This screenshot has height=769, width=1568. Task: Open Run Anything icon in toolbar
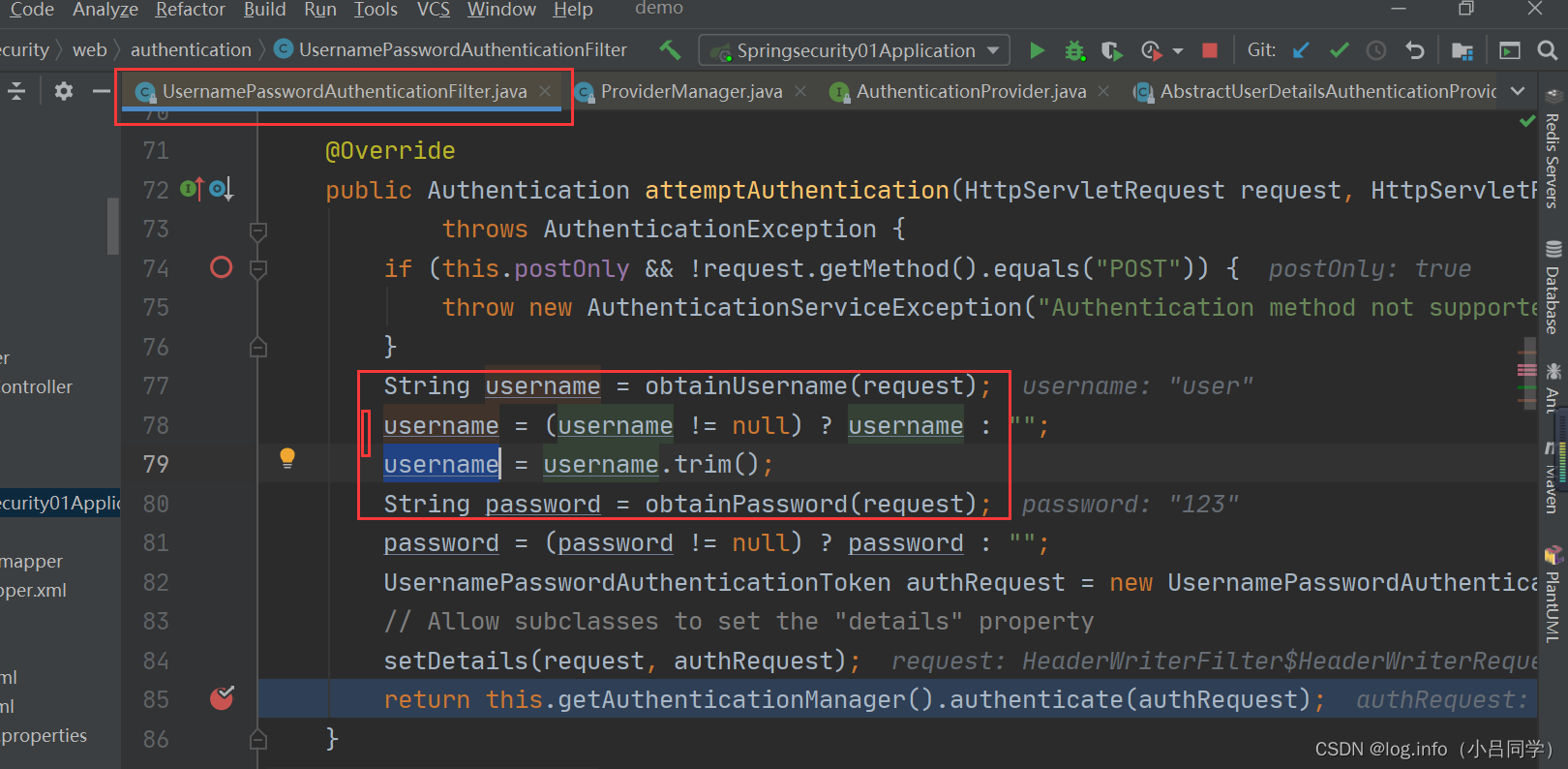point(1509,50)
